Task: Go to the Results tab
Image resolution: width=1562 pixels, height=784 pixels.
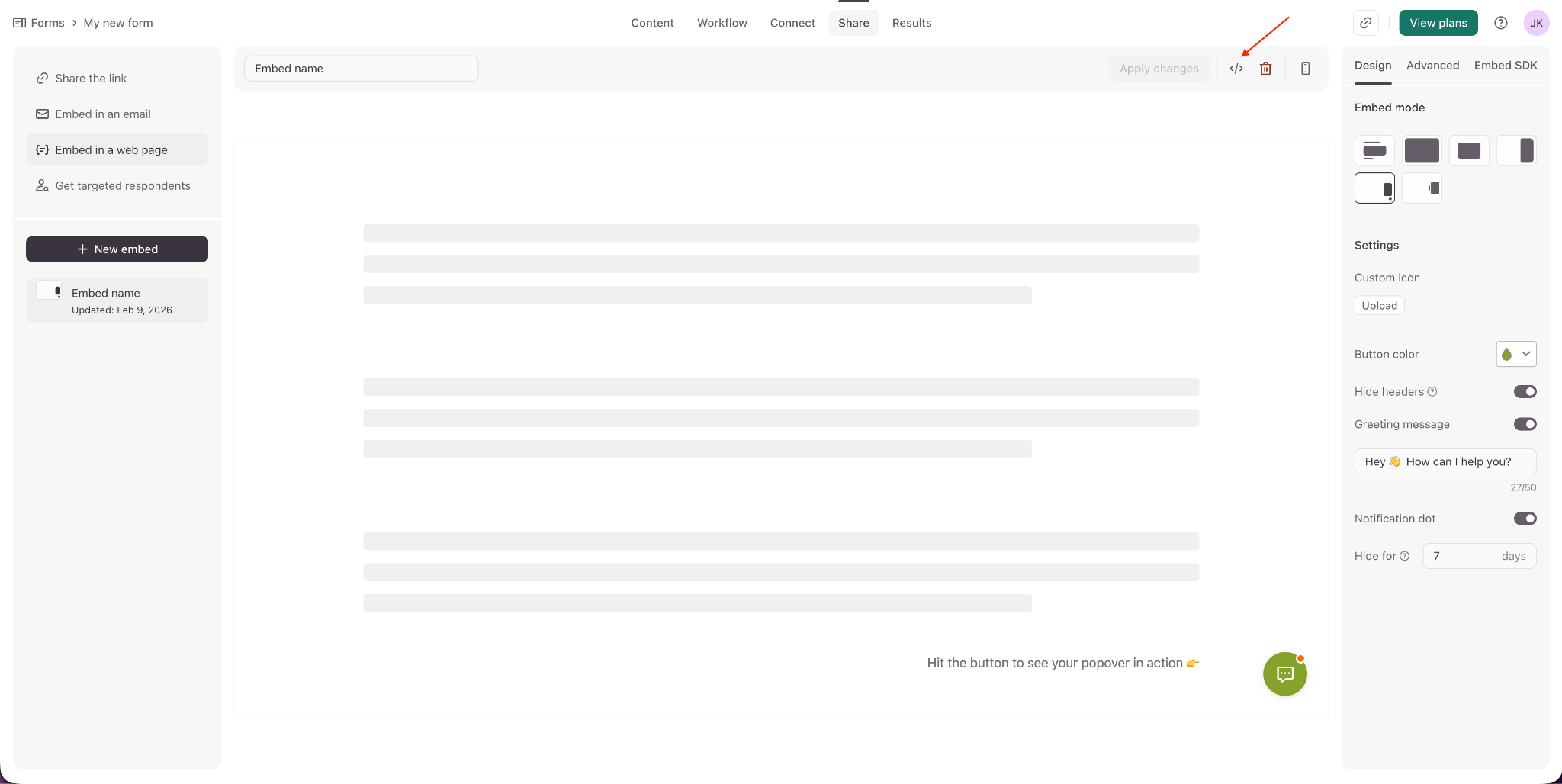Action: (x=911, y=23)
